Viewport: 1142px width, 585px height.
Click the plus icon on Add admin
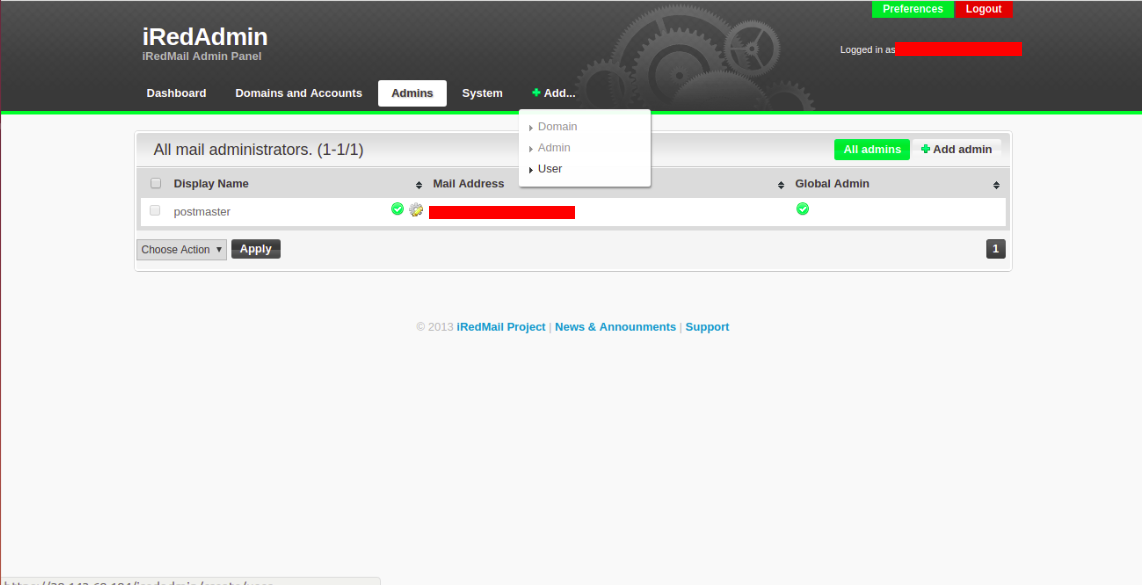[925, 149]
